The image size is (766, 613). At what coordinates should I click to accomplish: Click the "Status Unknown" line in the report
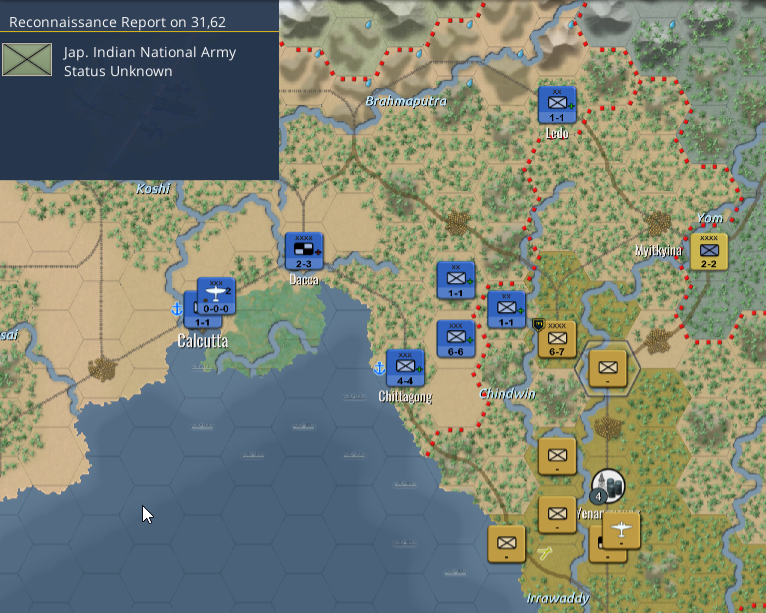pyautogui.click(x=118, y=71)
